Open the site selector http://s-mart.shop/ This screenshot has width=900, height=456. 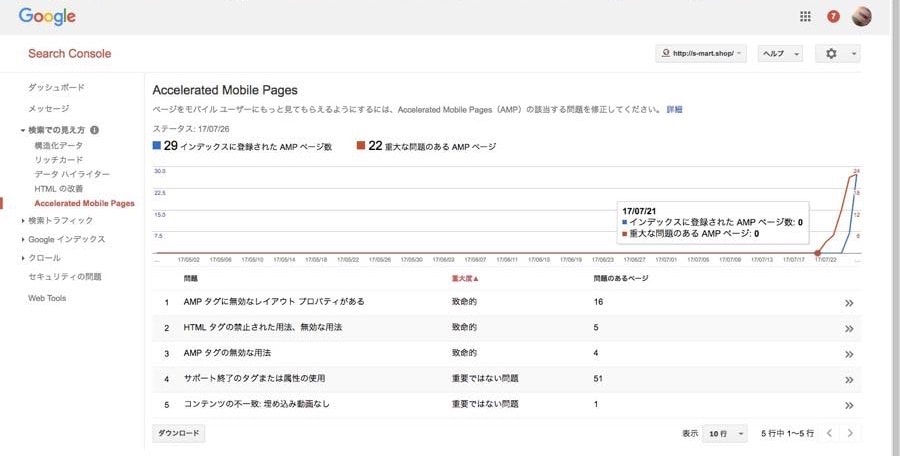(x=701, y=53)
